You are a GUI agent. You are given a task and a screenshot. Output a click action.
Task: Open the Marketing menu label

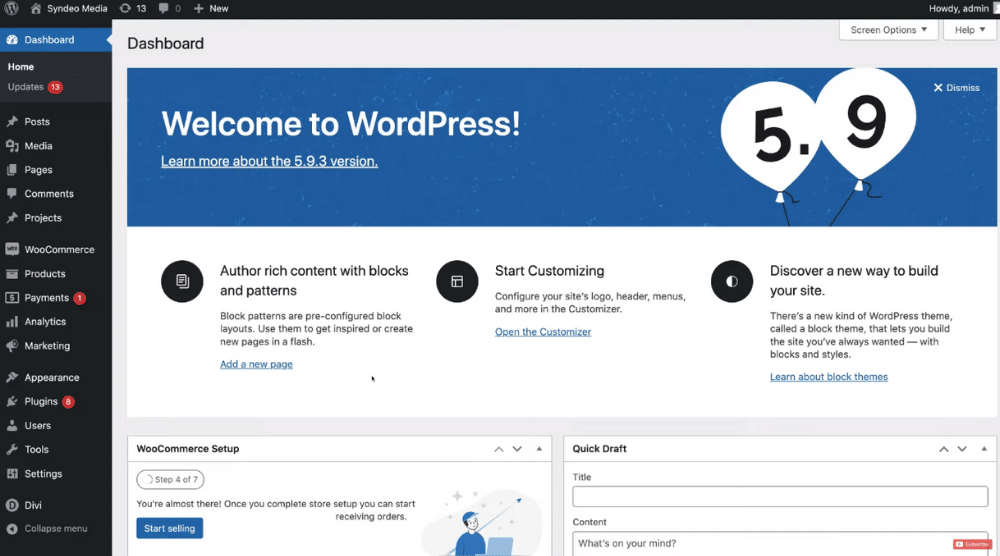tap(47, 346)
